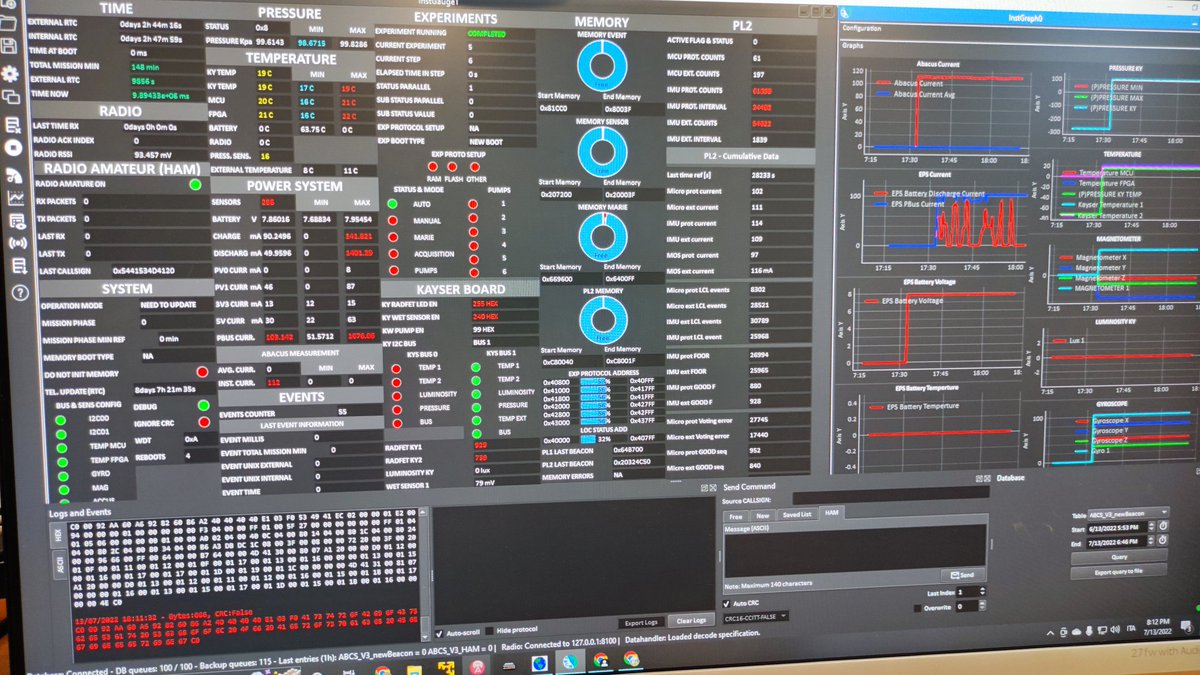Open the Configuration menu in InstGraph0 window
Image resolution: width=1200 pixels, height=675 pixels.
863,29
